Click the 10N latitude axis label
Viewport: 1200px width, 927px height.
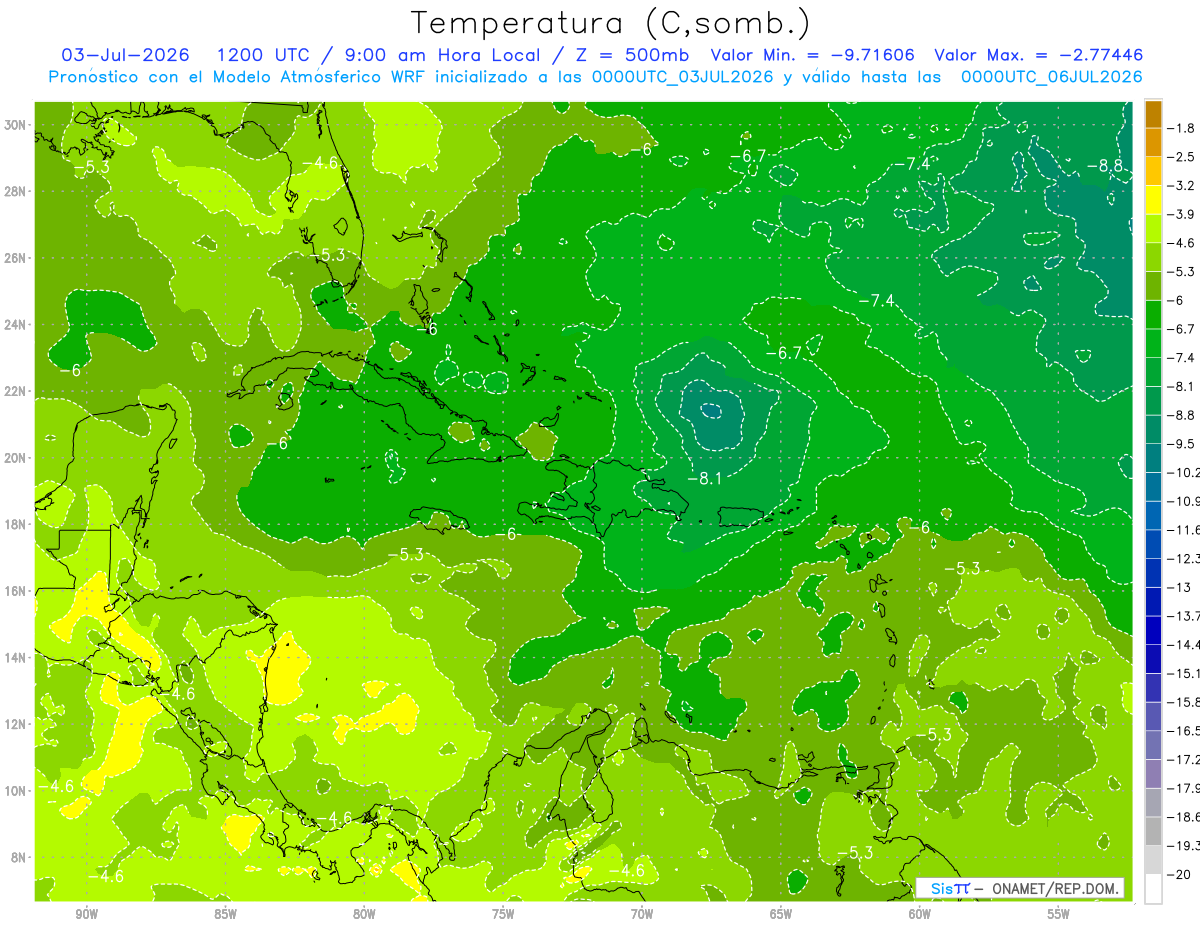17,791
